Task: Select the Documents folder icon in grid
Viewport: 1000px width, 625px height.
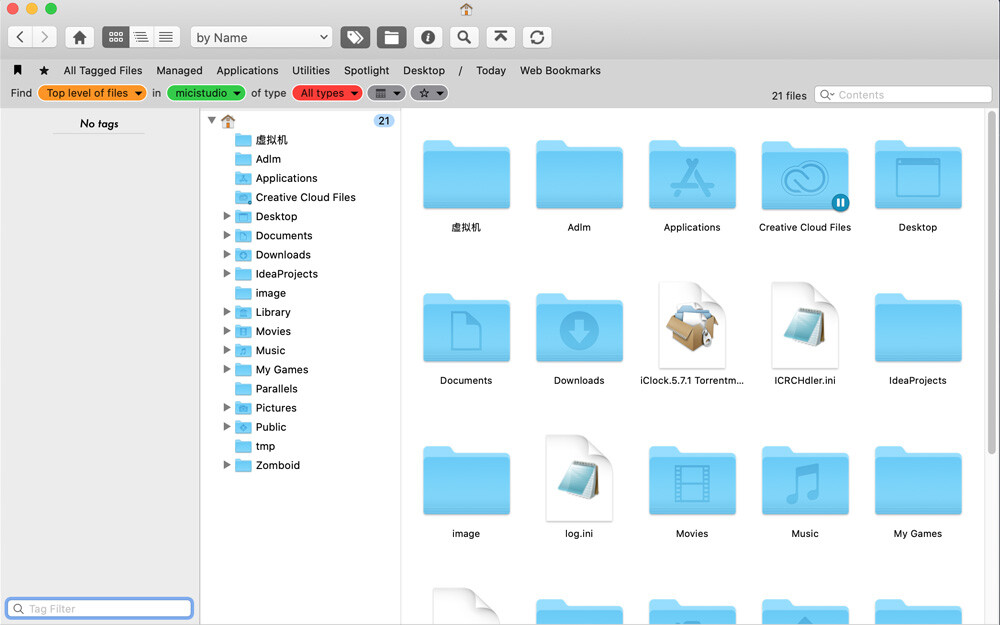Action: 466,328
